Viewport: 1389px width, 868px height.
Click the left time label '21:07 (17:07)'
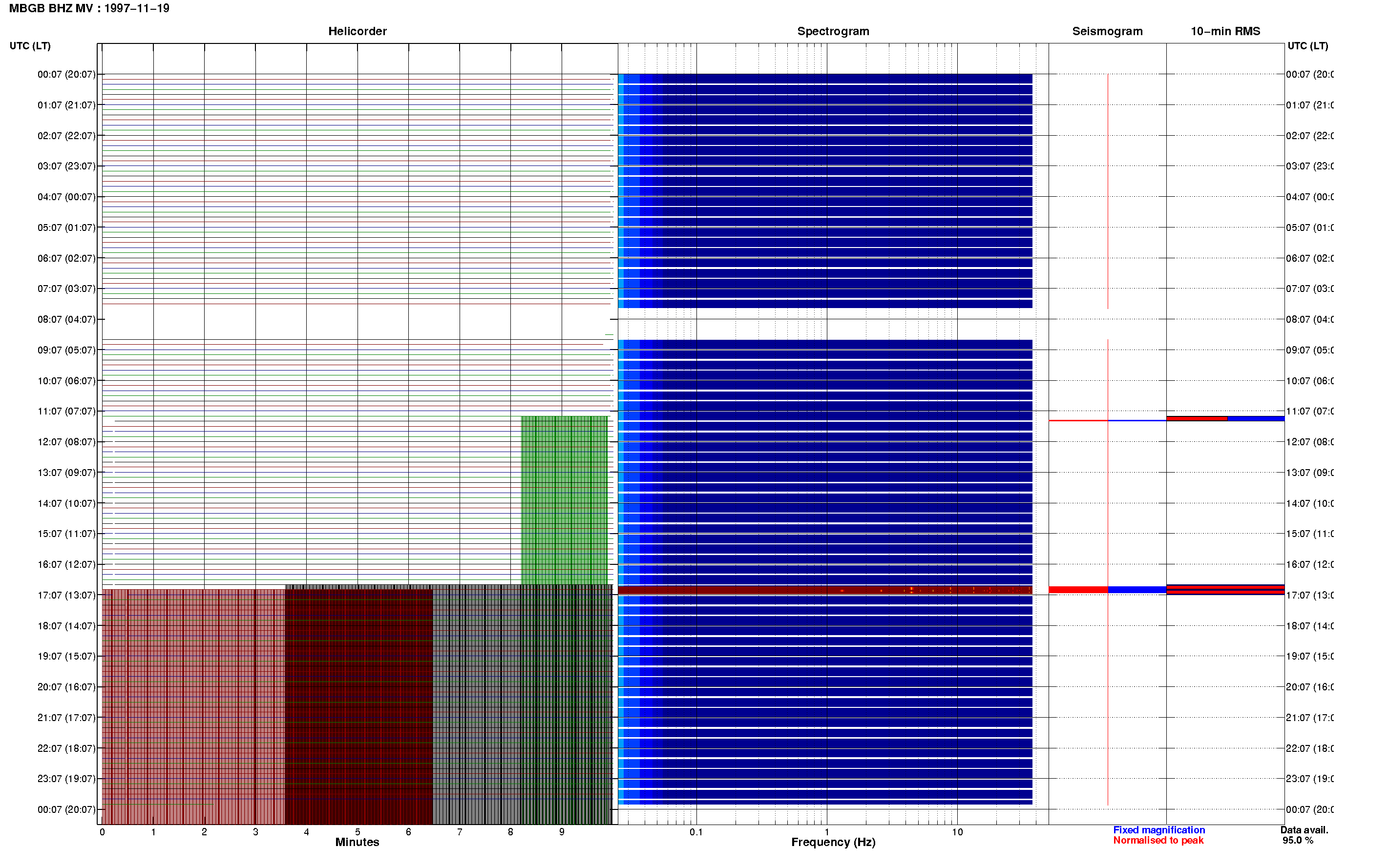66,718
